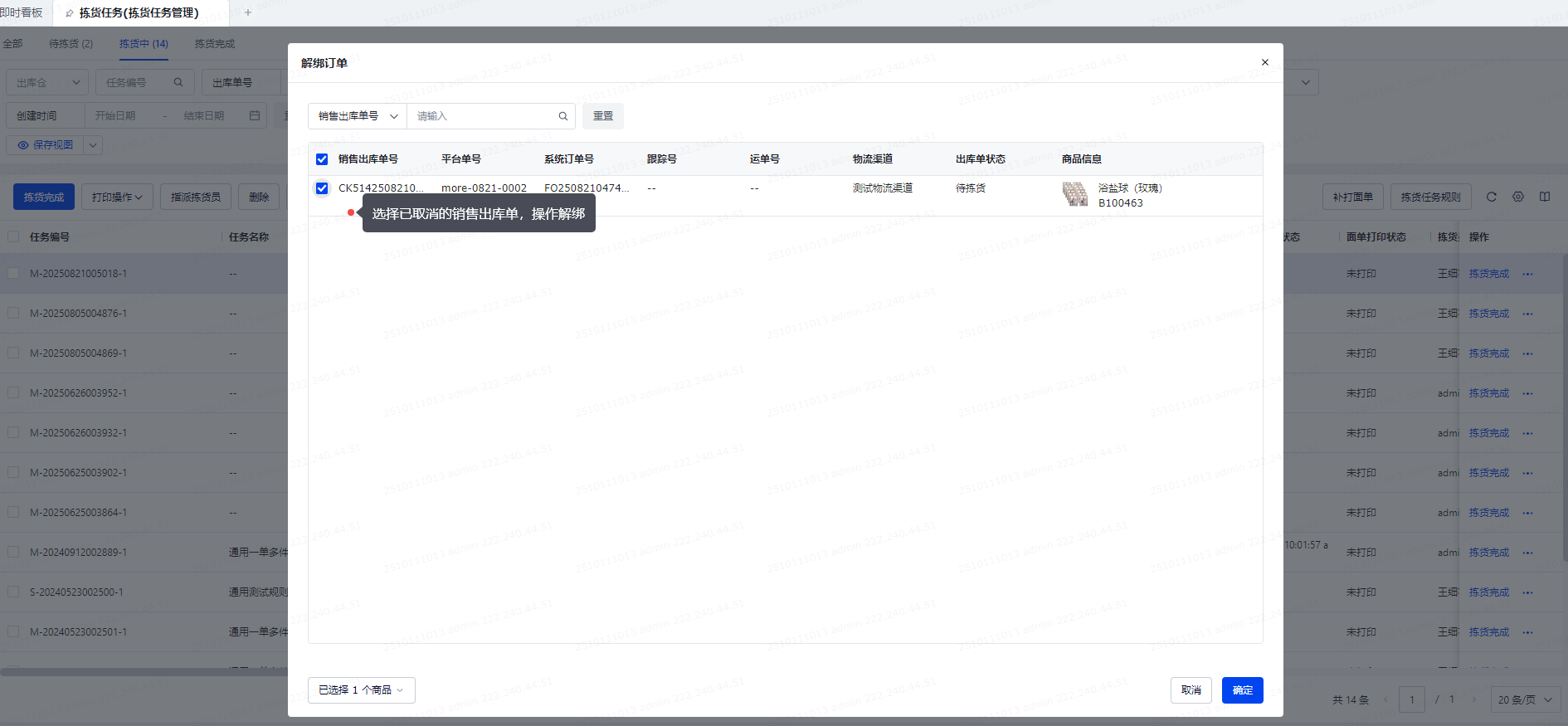1568x726 pixels.
Task: Click the refresh icon next to 拣货任务规则
Action: click(1492, 197)
